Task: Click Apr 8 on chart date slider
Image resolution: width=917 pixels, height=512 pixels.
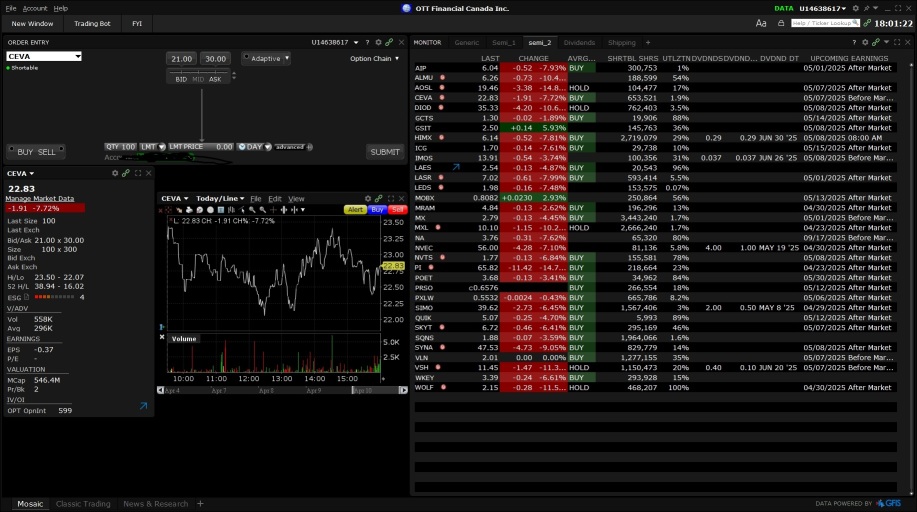Action: pos(266,390)
